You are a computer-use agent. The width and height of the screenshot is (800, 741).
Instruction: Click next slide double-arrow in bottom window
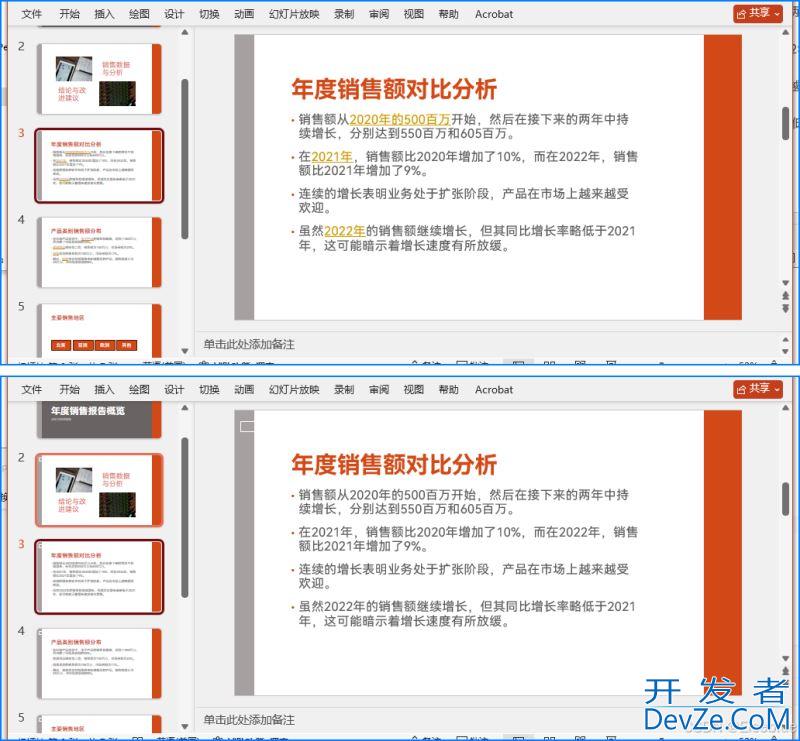point(786,685)
